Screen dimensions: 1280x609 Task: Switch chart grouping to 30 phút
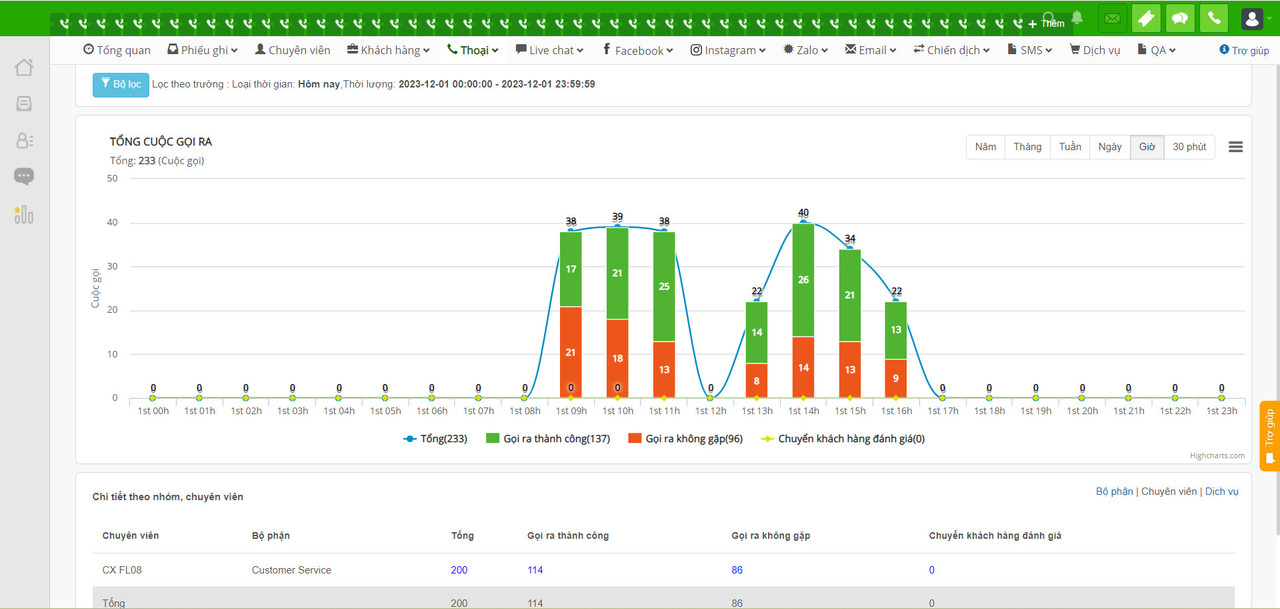[x=1189, y=147]
